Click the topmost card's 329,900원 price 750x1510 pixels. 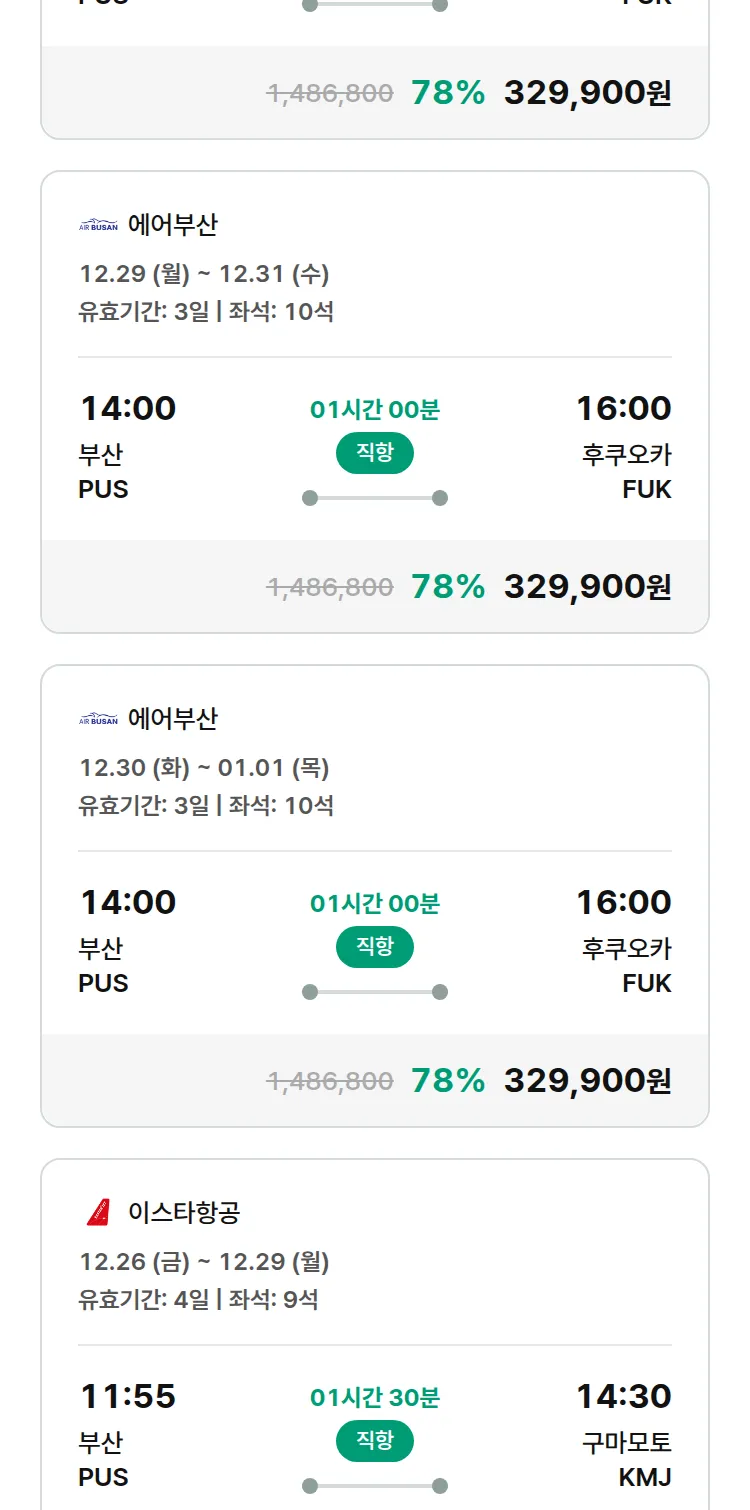(587, 93)
